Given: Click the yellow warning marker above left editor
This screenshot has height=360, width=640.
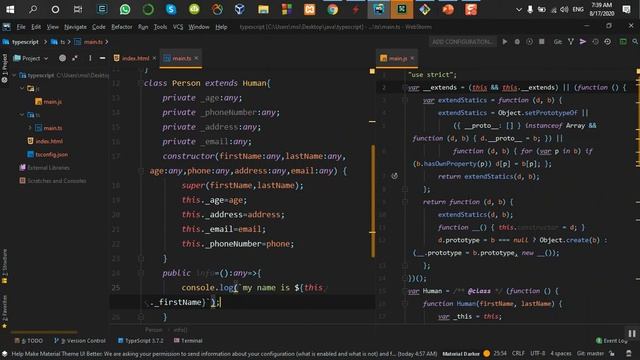Looking at the screenshot, I should pyautogui.click(x=372, y=71).
